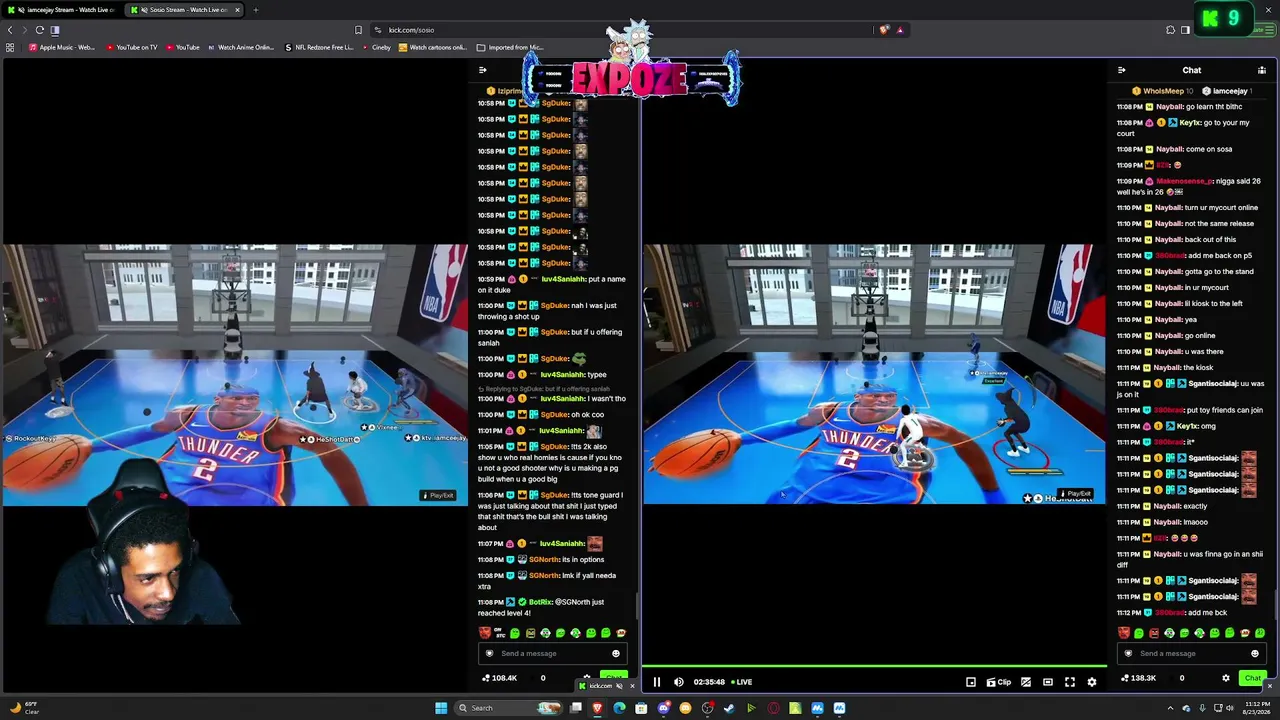Image resolution: width=1280 pixels, height=720 pixels.
Task: Open the Opera browser in the taskbar
Action: tap(773, 708)
